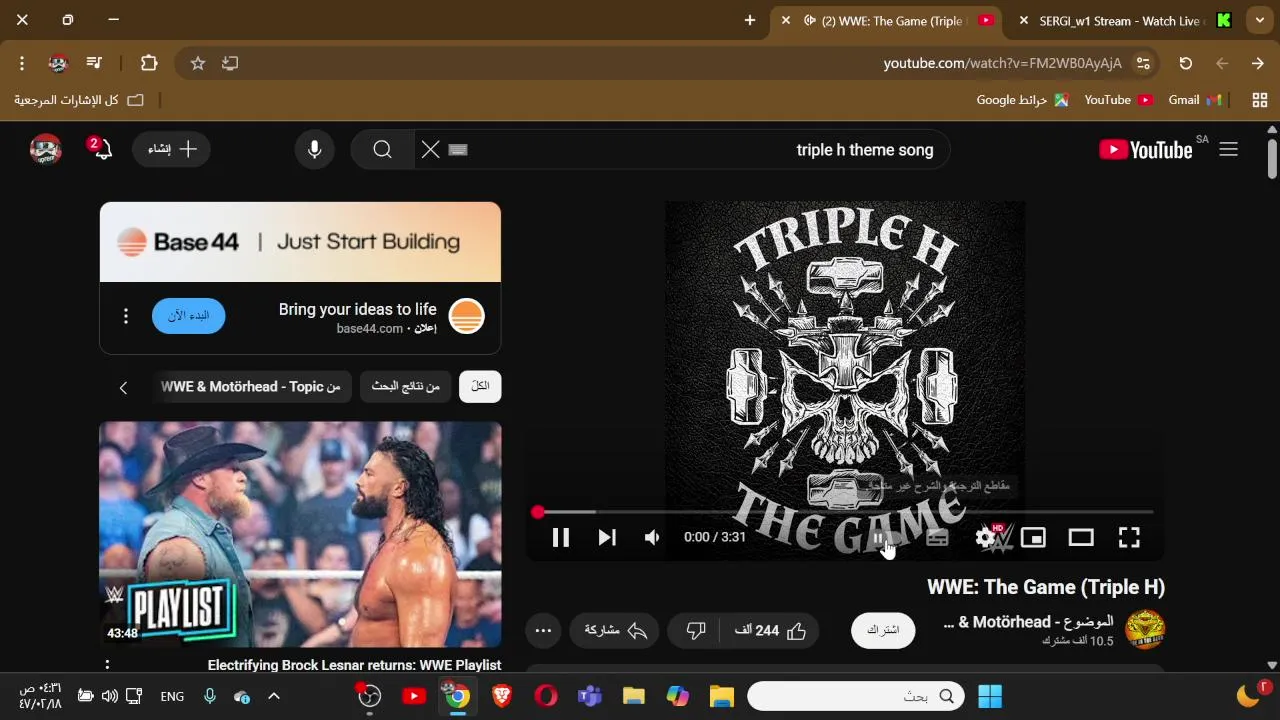View site information icon in address bar
Image resolution: width=1280 pixels, height=720 pixels.
point(1143,63)
